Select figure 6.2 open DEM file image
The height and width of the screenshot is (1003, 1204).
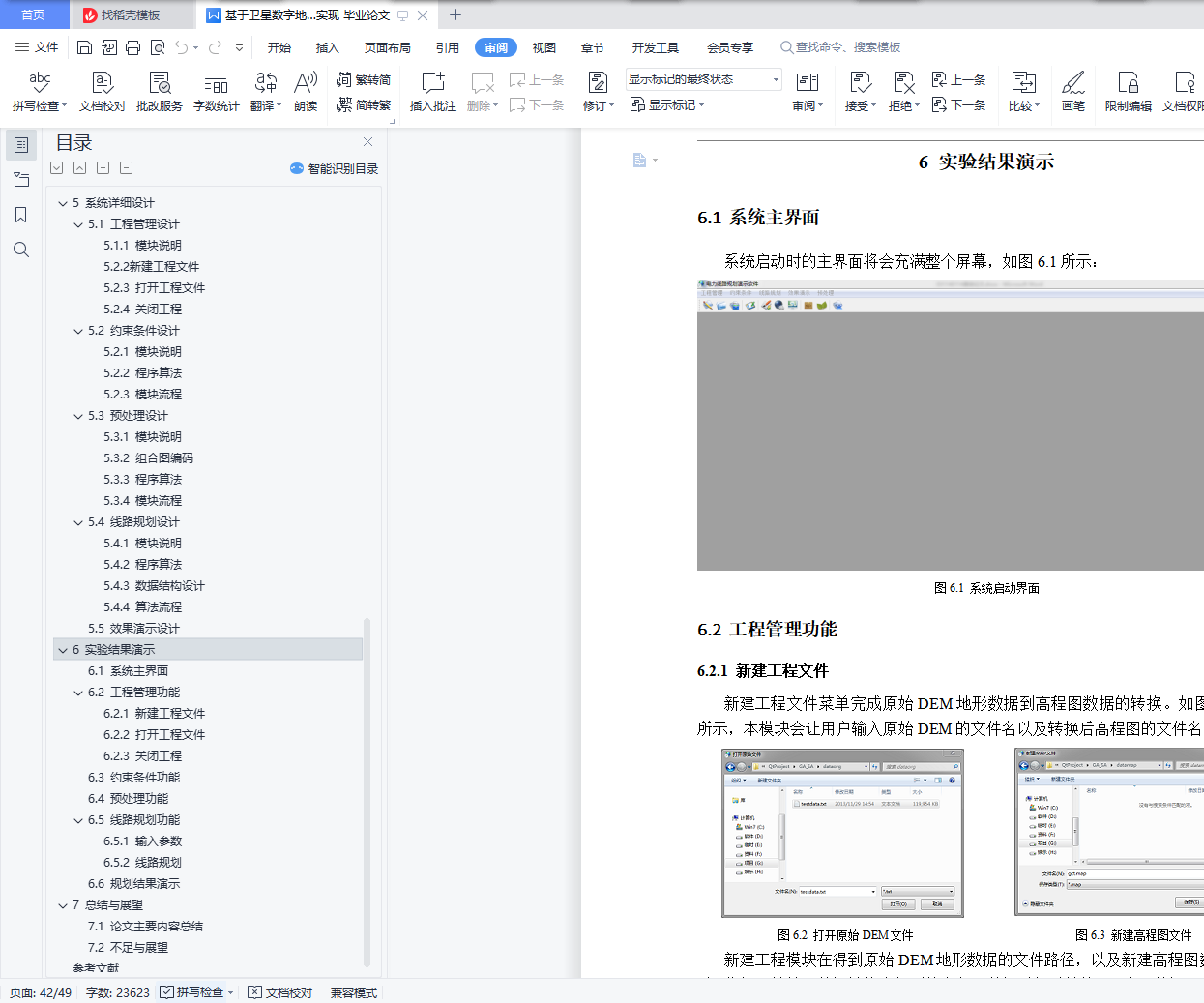842,833
